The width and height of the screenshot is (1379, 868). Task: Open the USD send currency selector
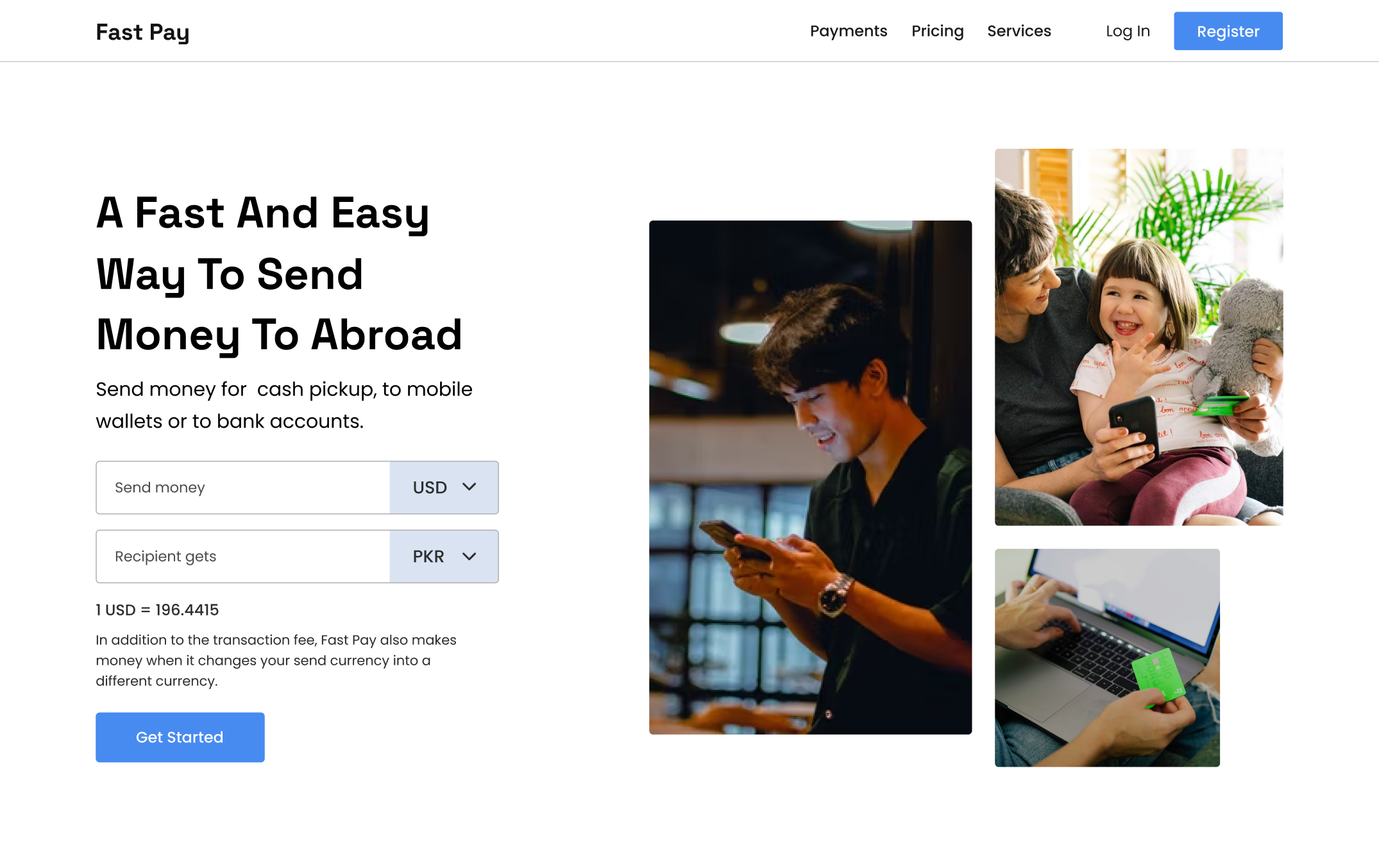(x=444, y=487)
